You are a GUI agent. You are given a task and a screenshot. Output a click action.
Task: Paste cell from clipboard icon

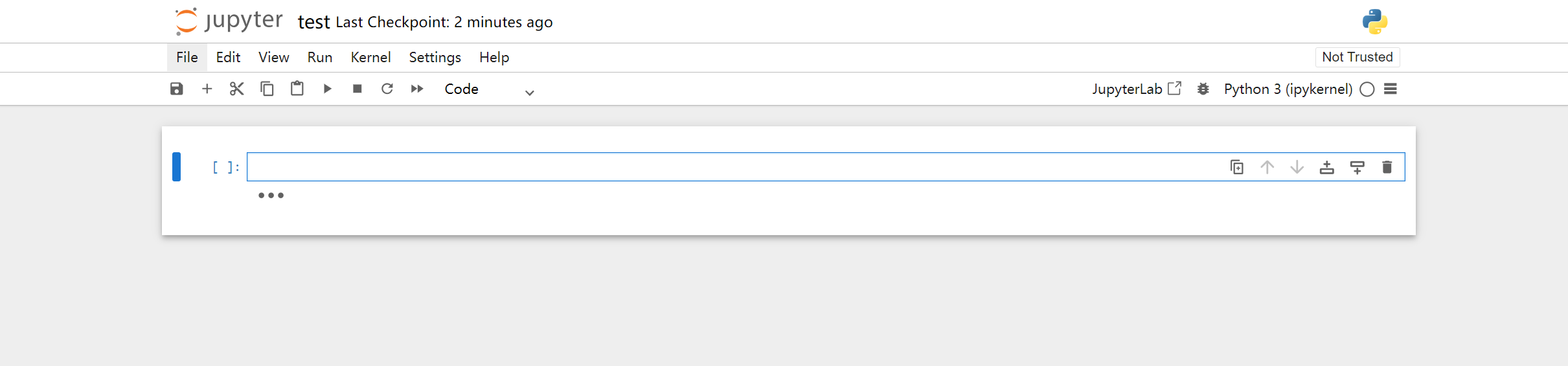pyautogui.click(x=297, y=89)
